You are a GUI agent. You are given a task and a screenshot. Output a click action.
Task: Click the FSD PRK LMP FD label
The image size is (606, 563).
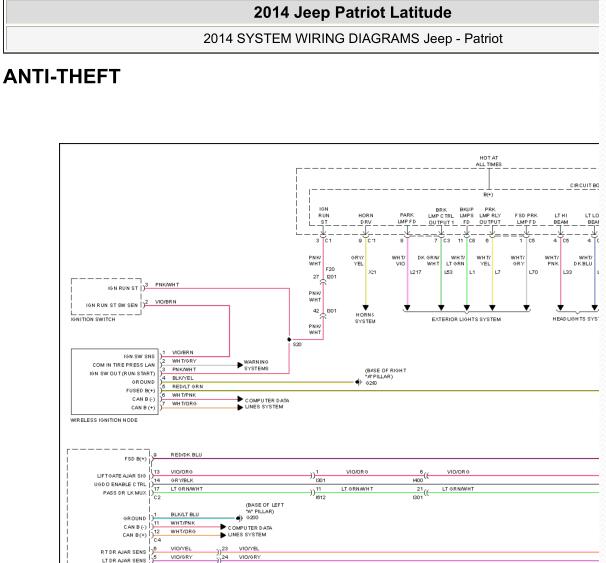(526, 219)
